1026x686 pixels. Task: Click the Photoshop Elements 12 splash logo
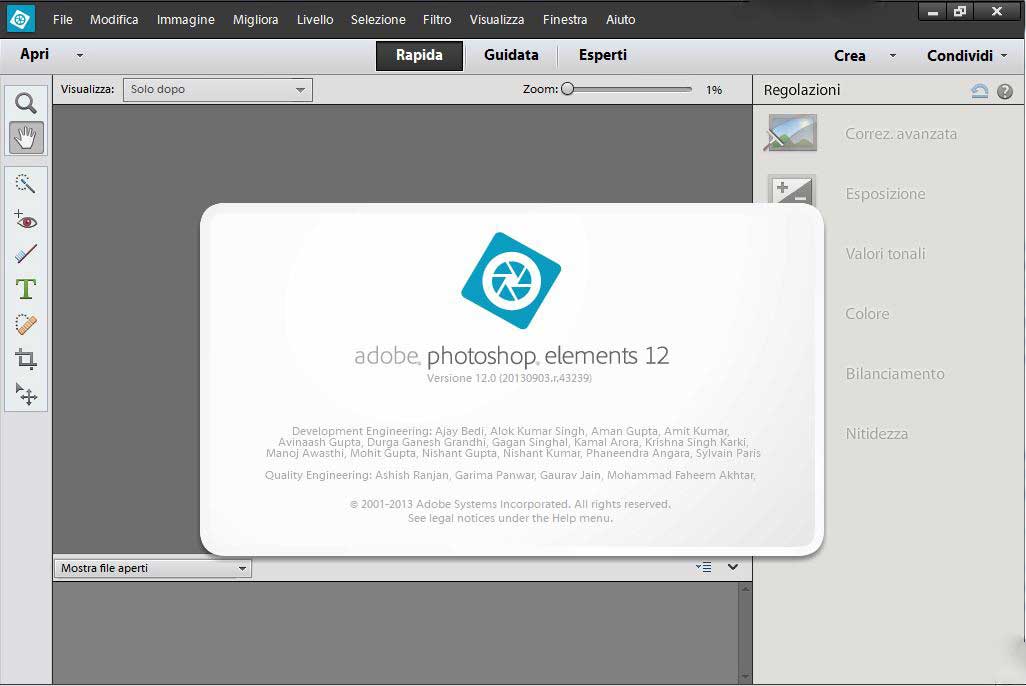(511, 280)
